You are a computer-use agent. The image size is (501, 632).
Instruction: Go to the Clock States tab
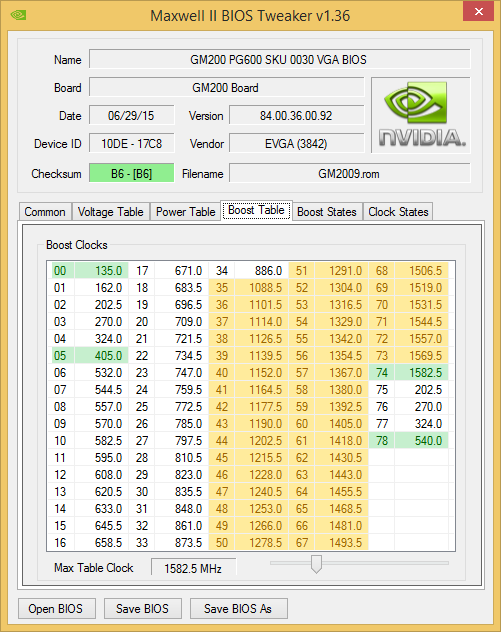tap(398, 212)
